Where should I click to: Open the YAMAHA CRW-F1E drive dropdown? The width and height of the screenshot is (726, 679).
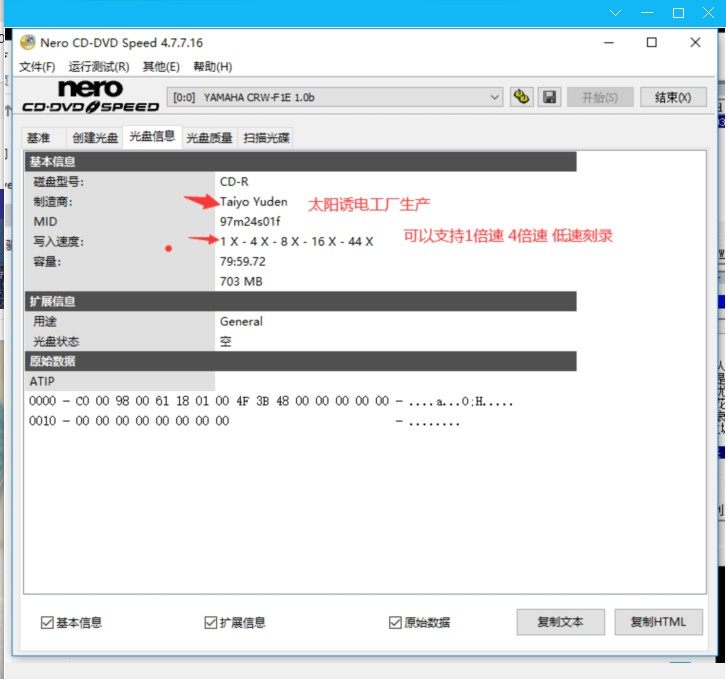(335, 97)
